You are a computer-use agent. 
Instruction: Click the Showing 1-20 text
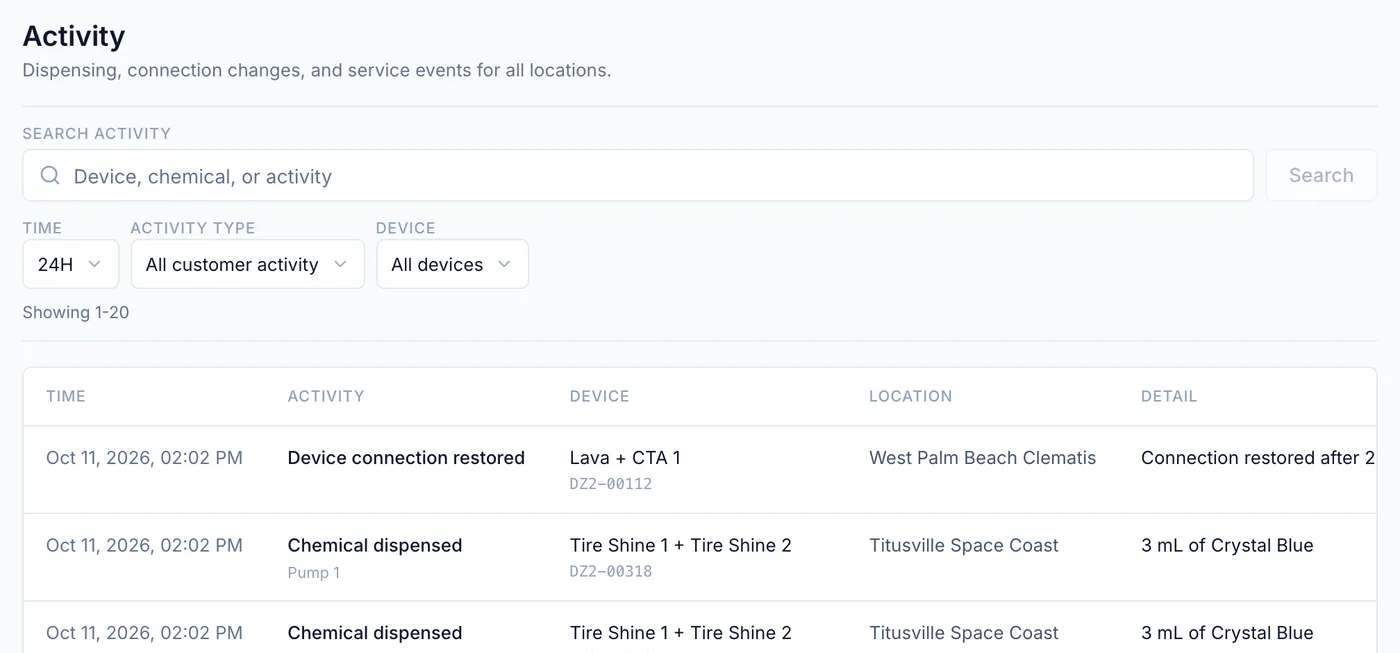76,312
